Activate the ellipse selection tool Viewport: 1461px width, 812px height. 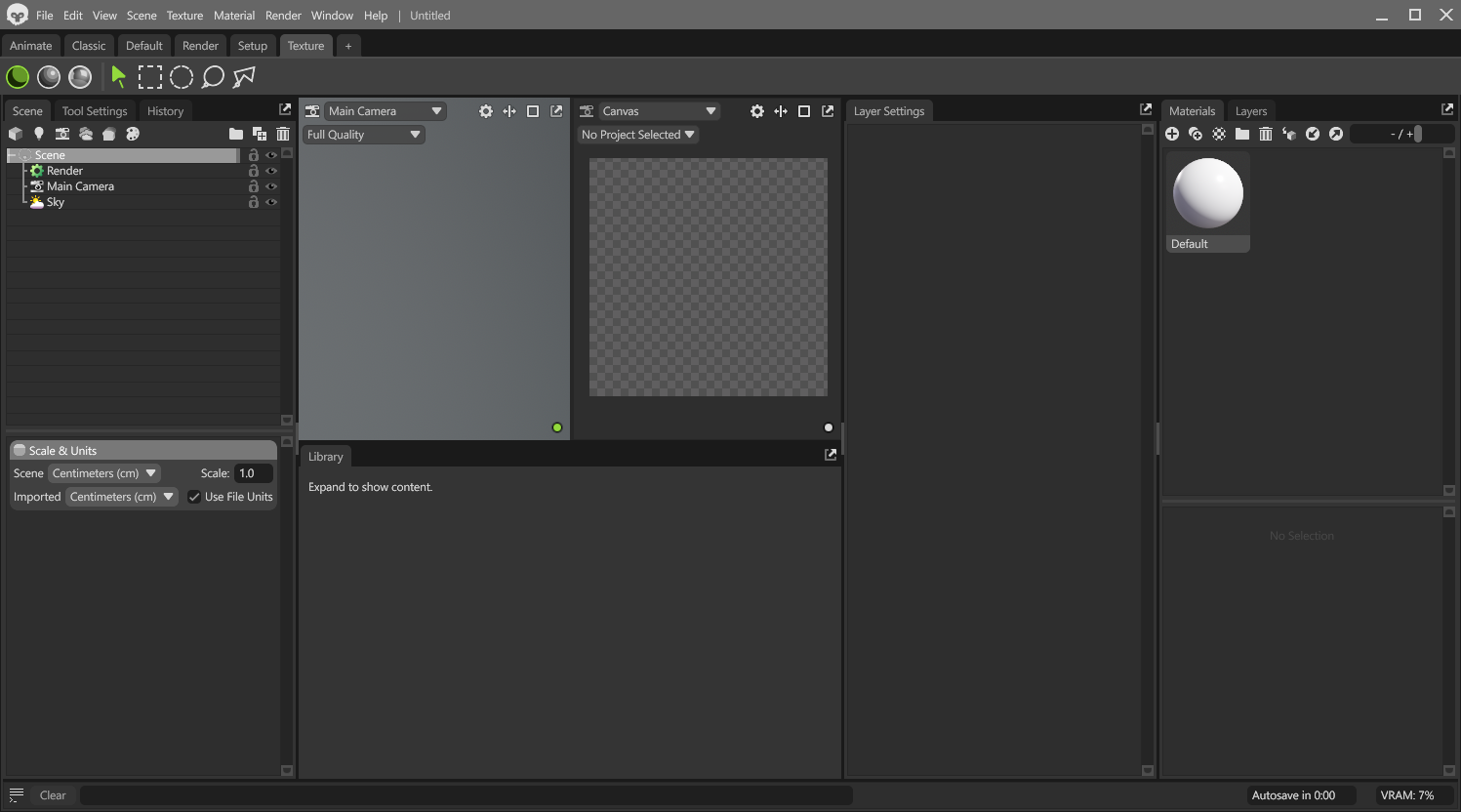coord(182,76)
